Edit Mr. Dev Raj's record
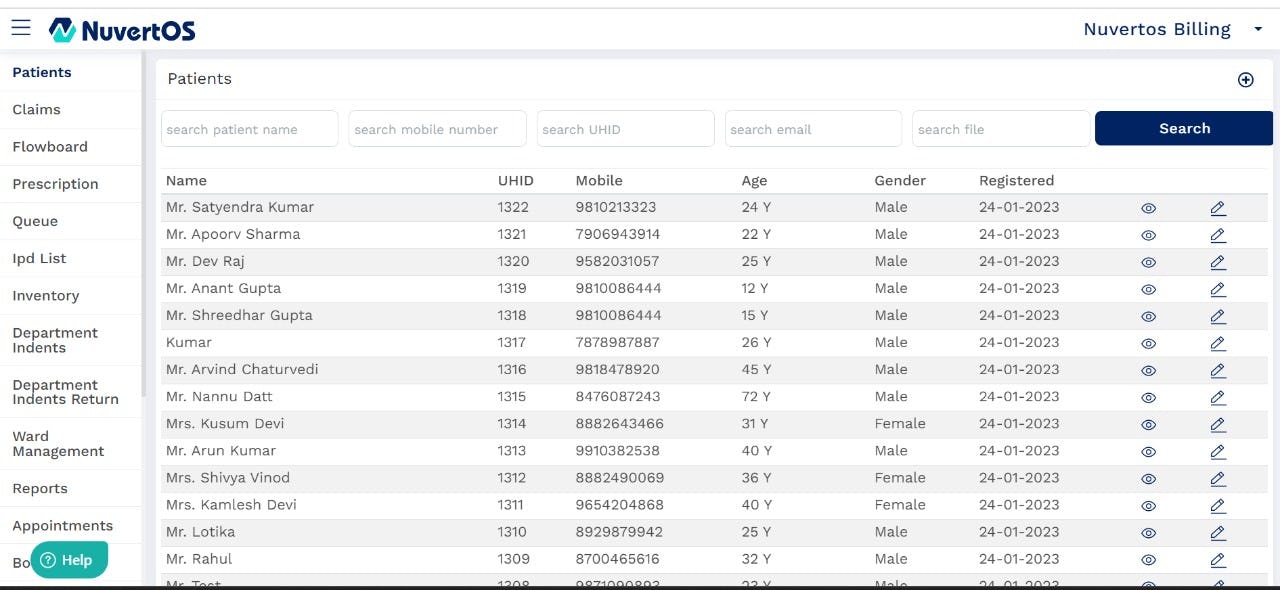The height and width of the screenshot is (590, 1280). coord(1217,262)
